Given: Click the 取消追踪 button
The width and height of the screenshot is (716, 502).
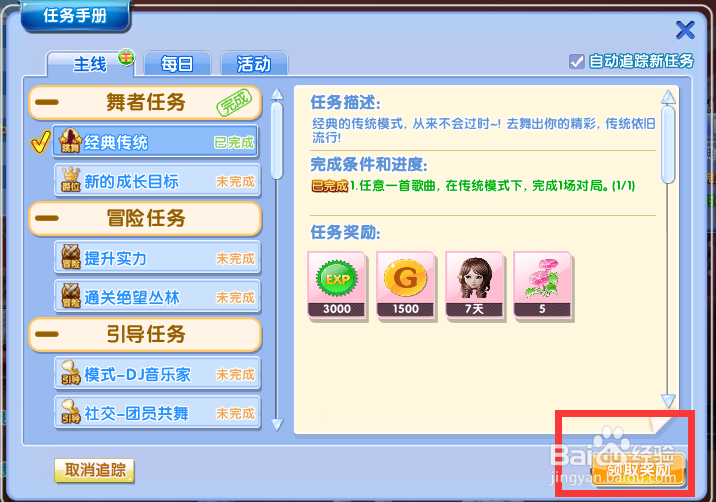Looking at the screenshot, I should (94, 470).
